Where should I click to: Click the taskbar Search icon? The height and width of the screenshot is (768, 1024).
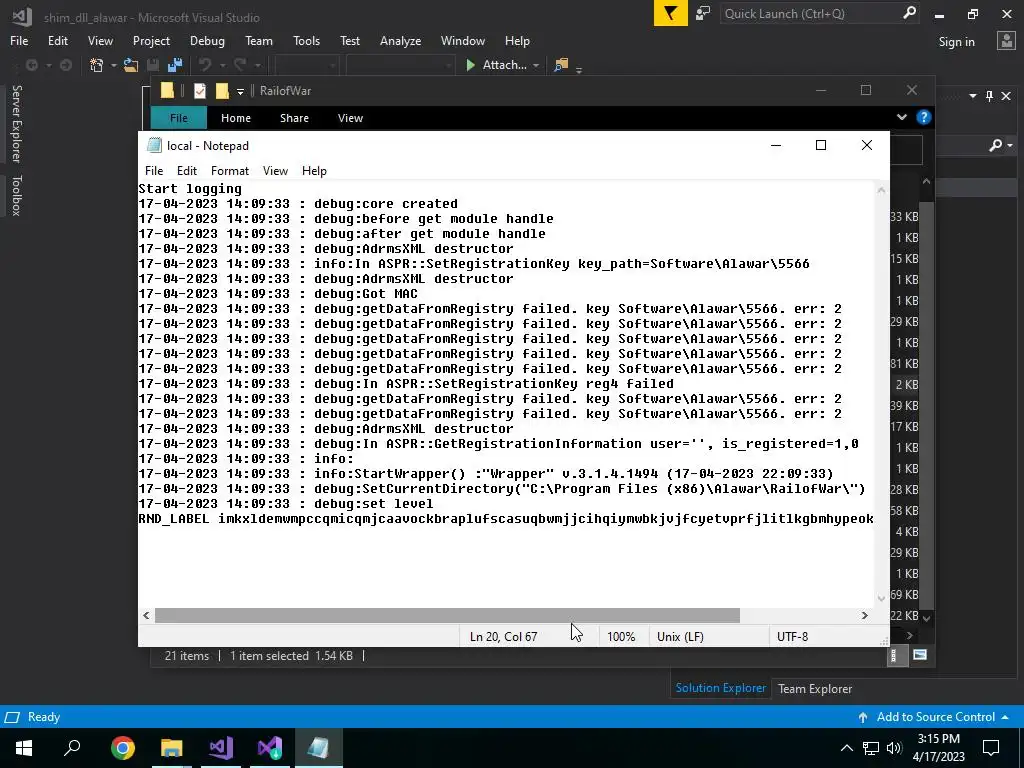pos(72,747)
